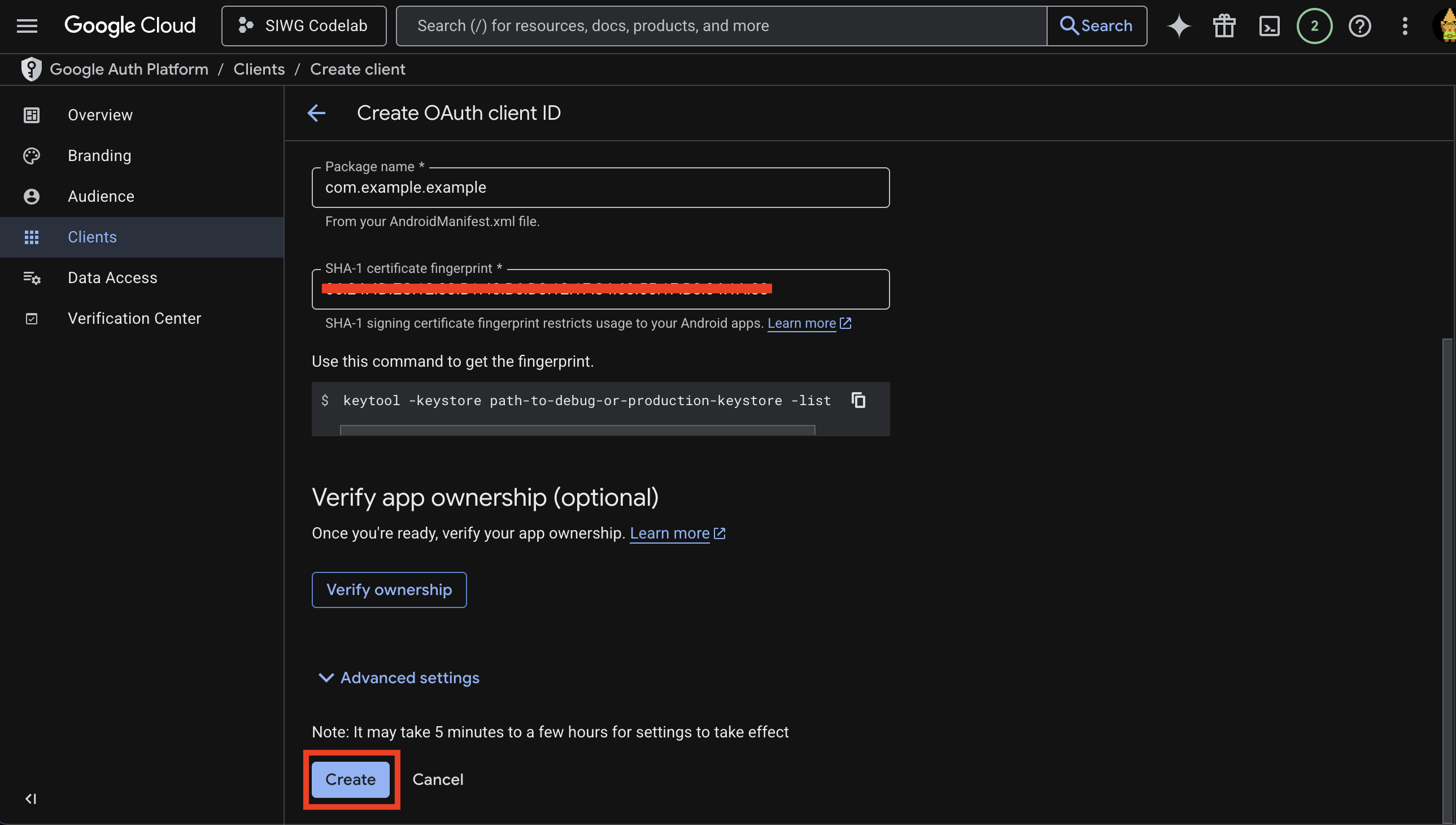This screenshot has height=825, width=1456.
Task: Select Branding in the sidebar
Action: [x=99, y=155]
